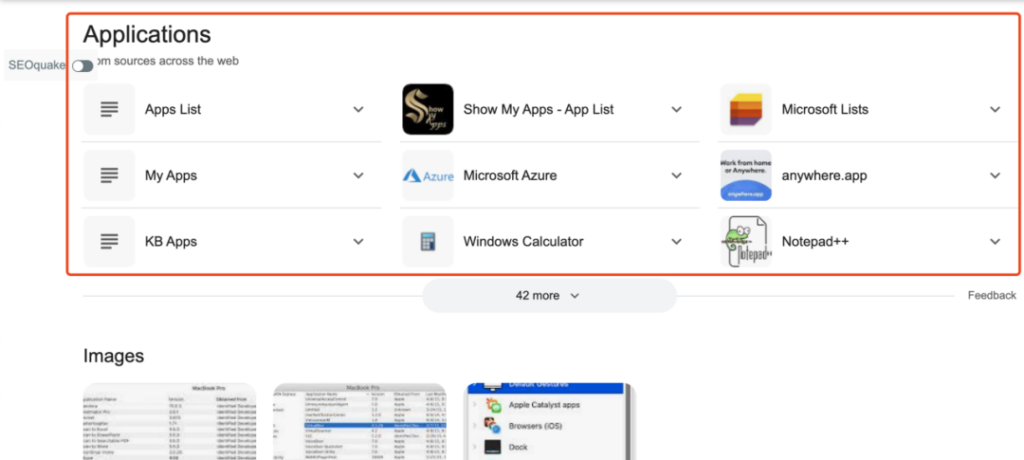Click the Microsoft Azure logo icon

click(428, 175)
